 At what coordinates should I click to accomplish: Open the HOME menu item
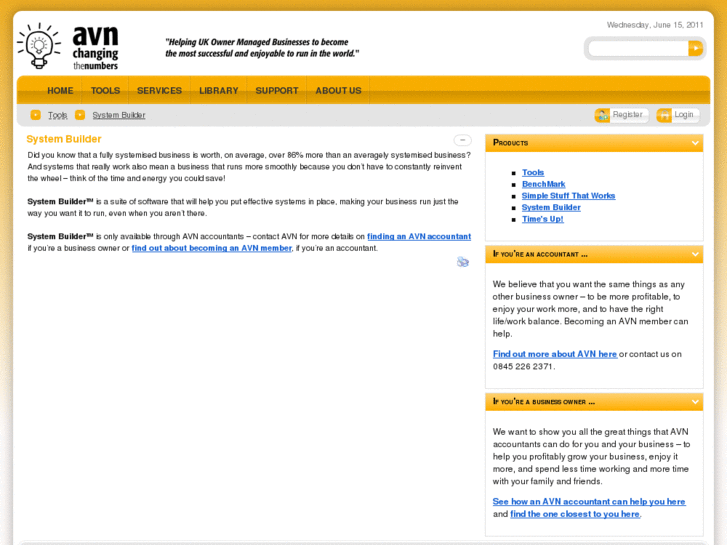point(60,90)
